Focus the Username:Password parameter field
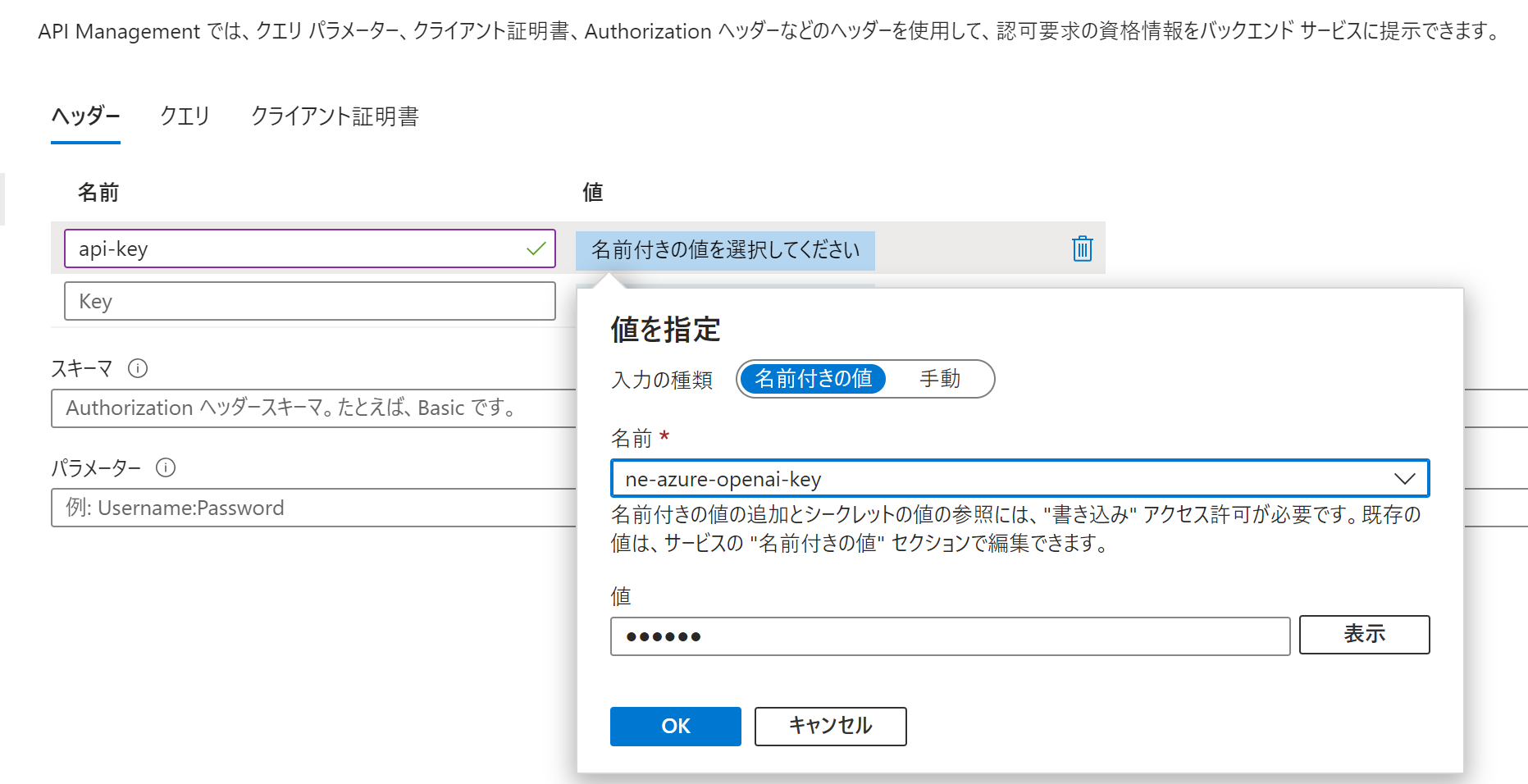The image size is (1528, 784). click(313, 508)
